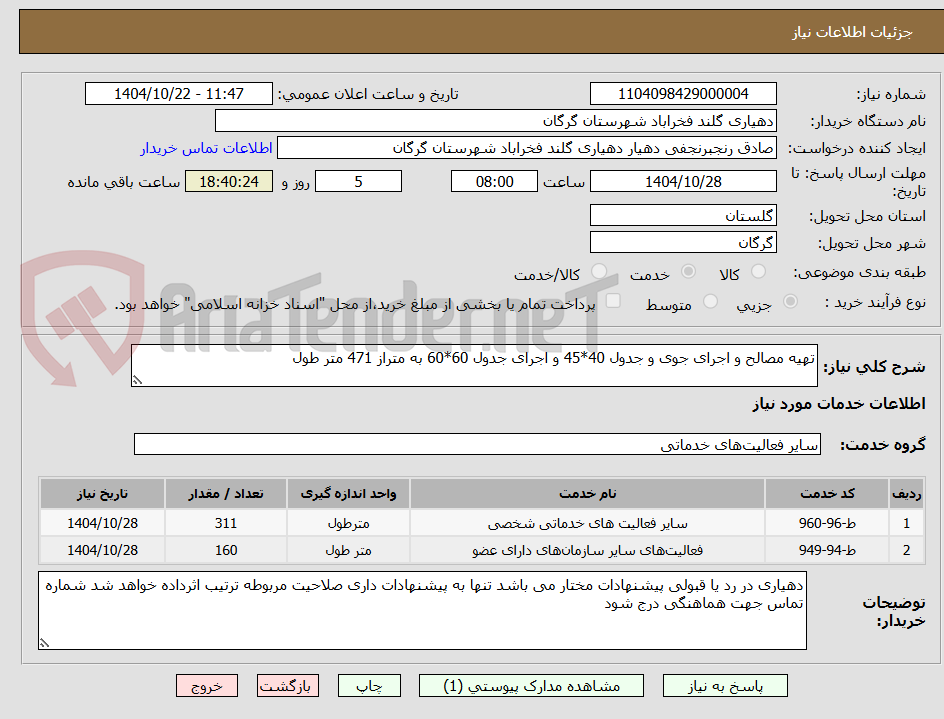Click the کد خدمت column header
The image size is (944, 719).
pyautogui.click(x=827, y=494)
